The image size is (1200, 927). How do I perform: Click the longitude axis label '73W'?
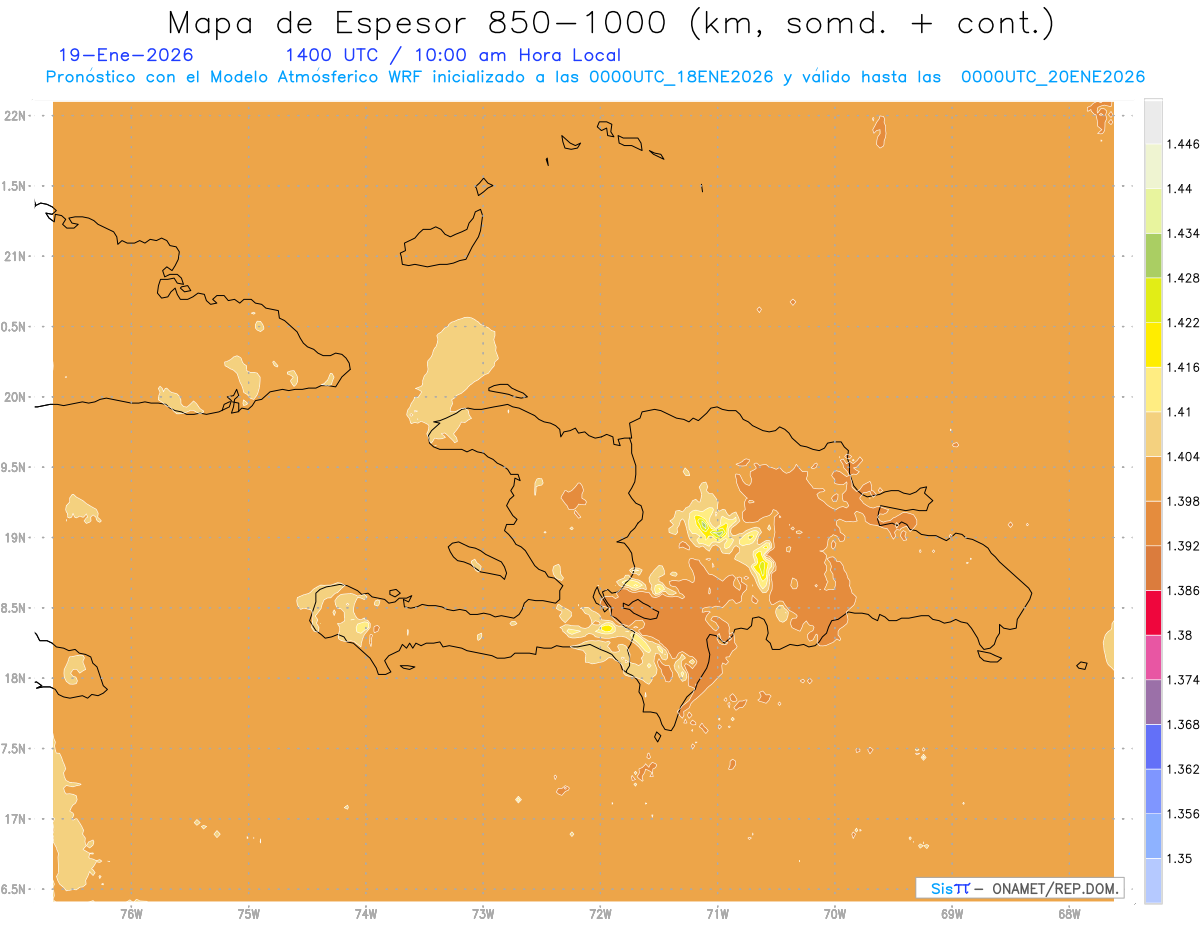[x=483, y=914]
